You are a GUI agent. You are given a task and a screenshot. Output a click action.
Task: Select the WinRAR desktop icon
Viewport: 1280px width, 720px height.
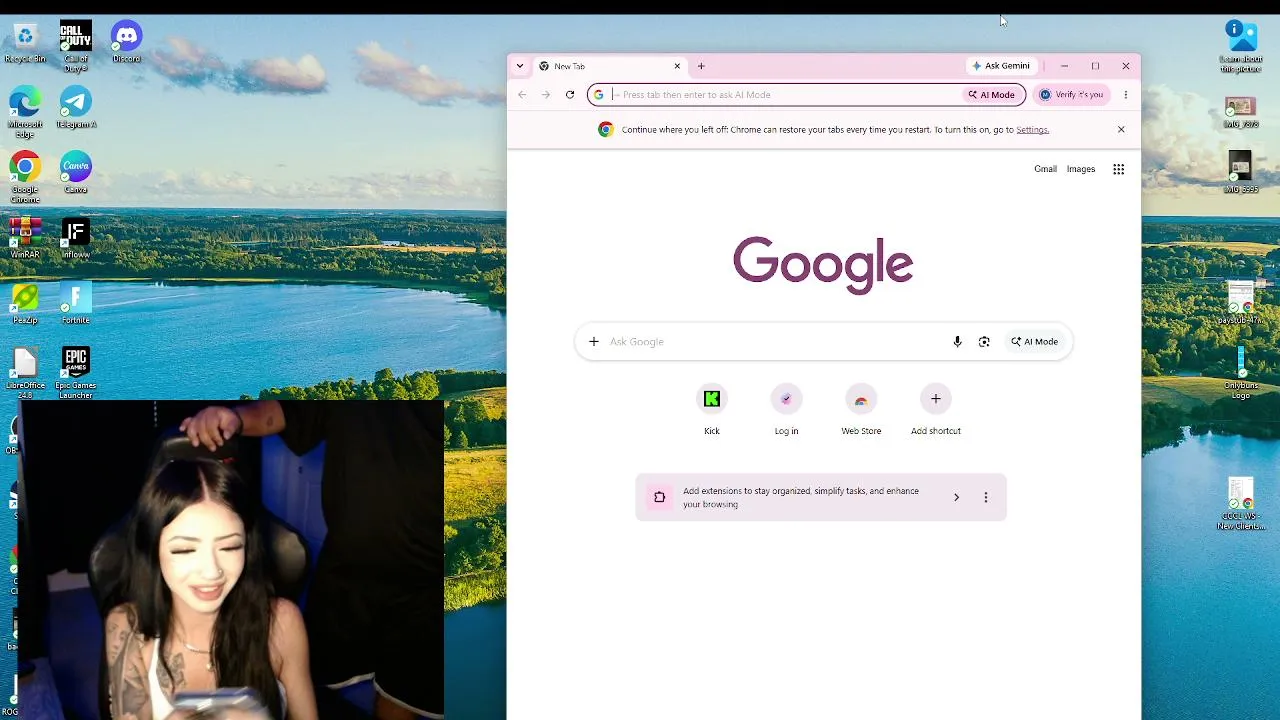[25, 238]
